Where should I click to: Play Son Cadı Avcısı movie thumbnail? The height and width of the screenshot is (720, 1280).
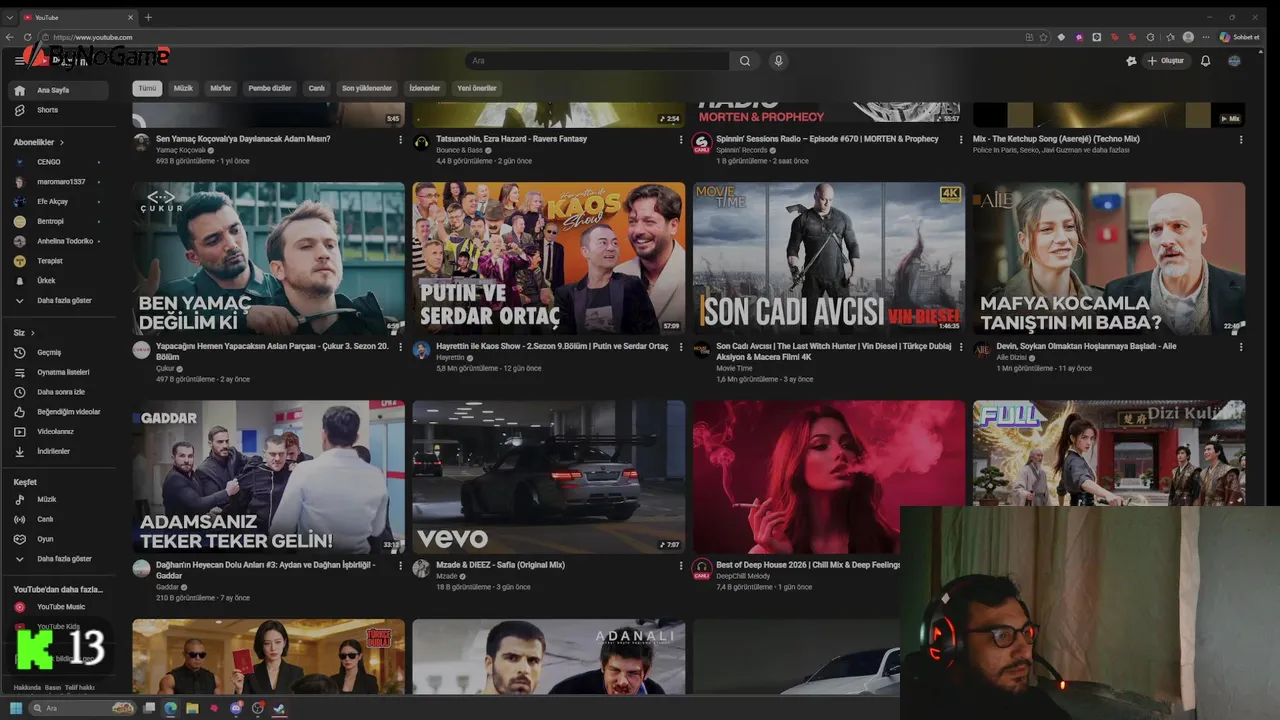pos(829,258)
